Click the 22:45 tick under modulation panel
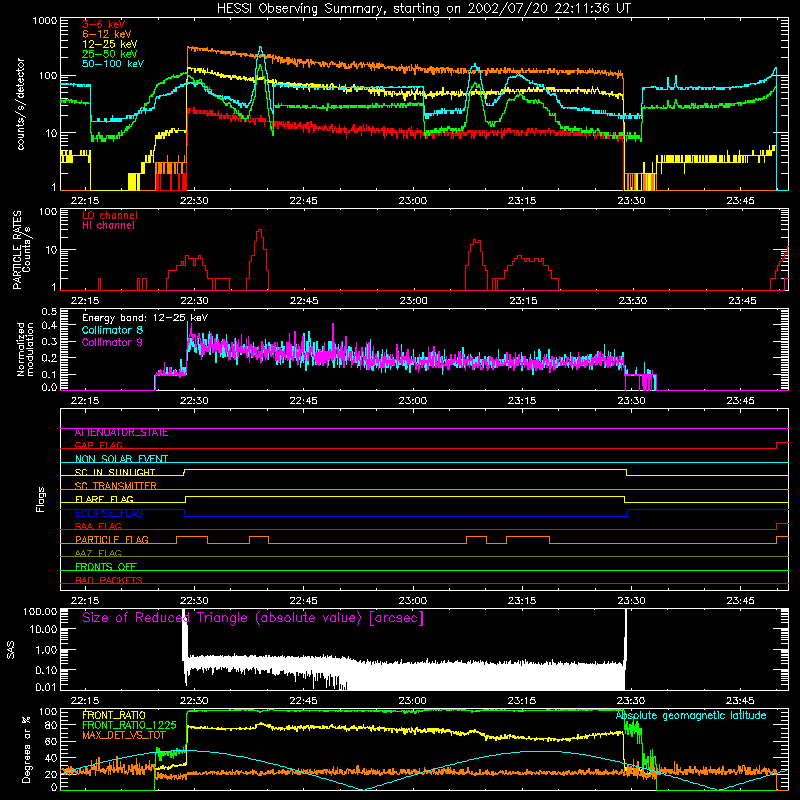Viewport: 800px width, 800px height. [x=303, y=401]
